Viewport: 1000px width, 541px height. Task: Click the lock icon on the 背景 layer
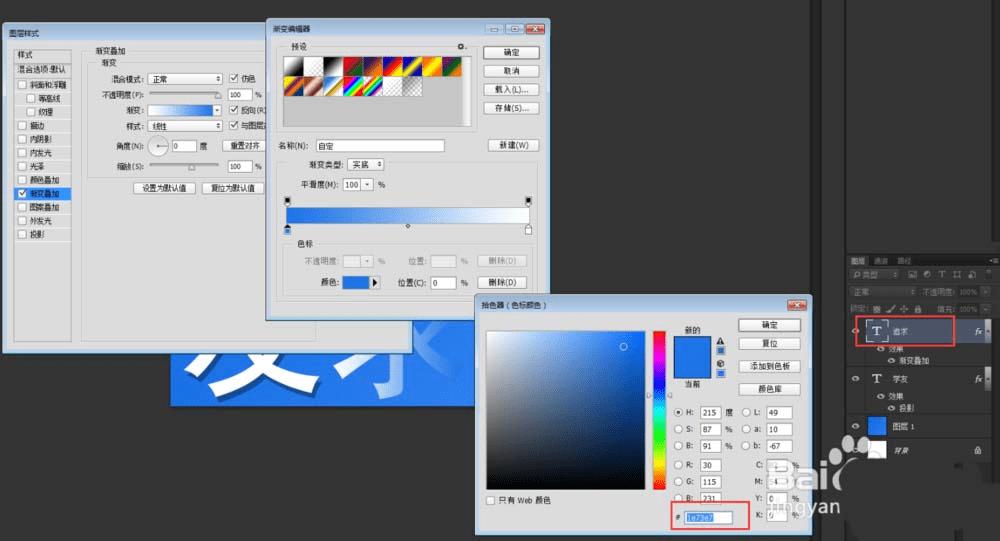coord(978,450)
